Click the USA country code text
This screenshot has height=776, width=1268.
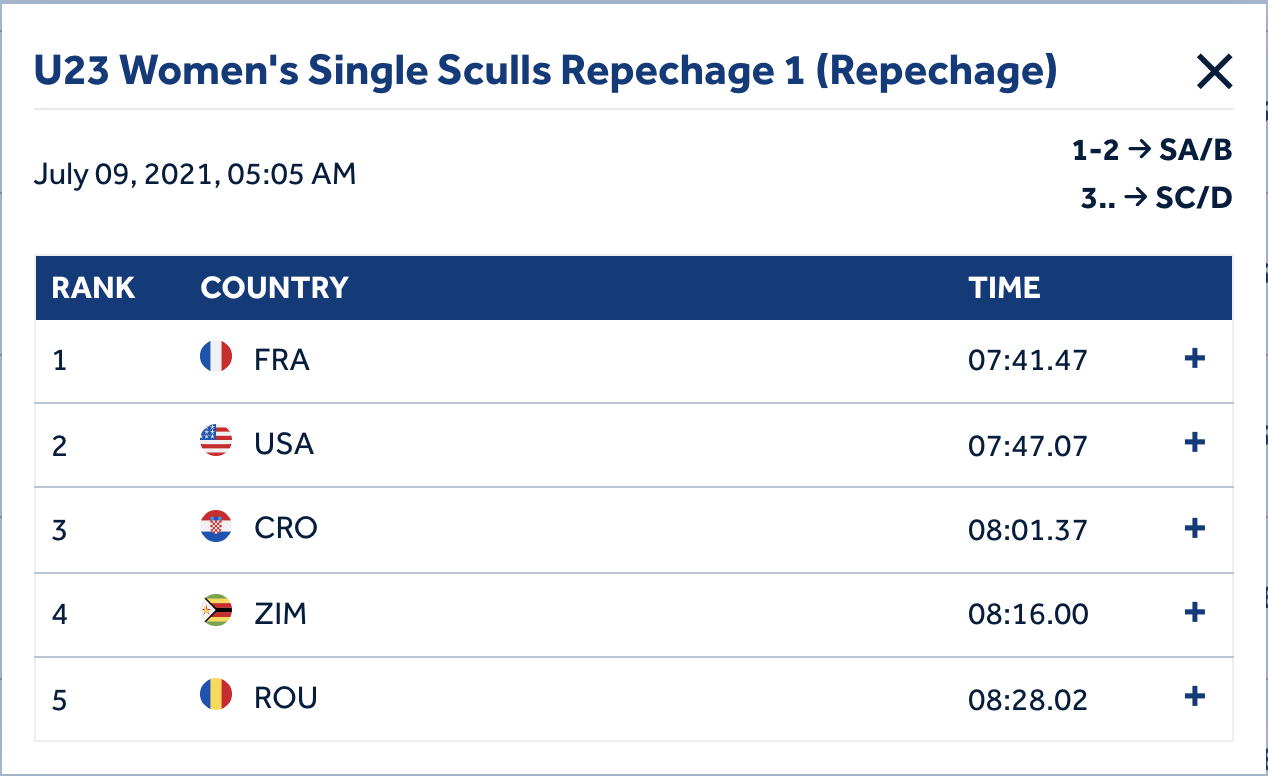[284, 443]
